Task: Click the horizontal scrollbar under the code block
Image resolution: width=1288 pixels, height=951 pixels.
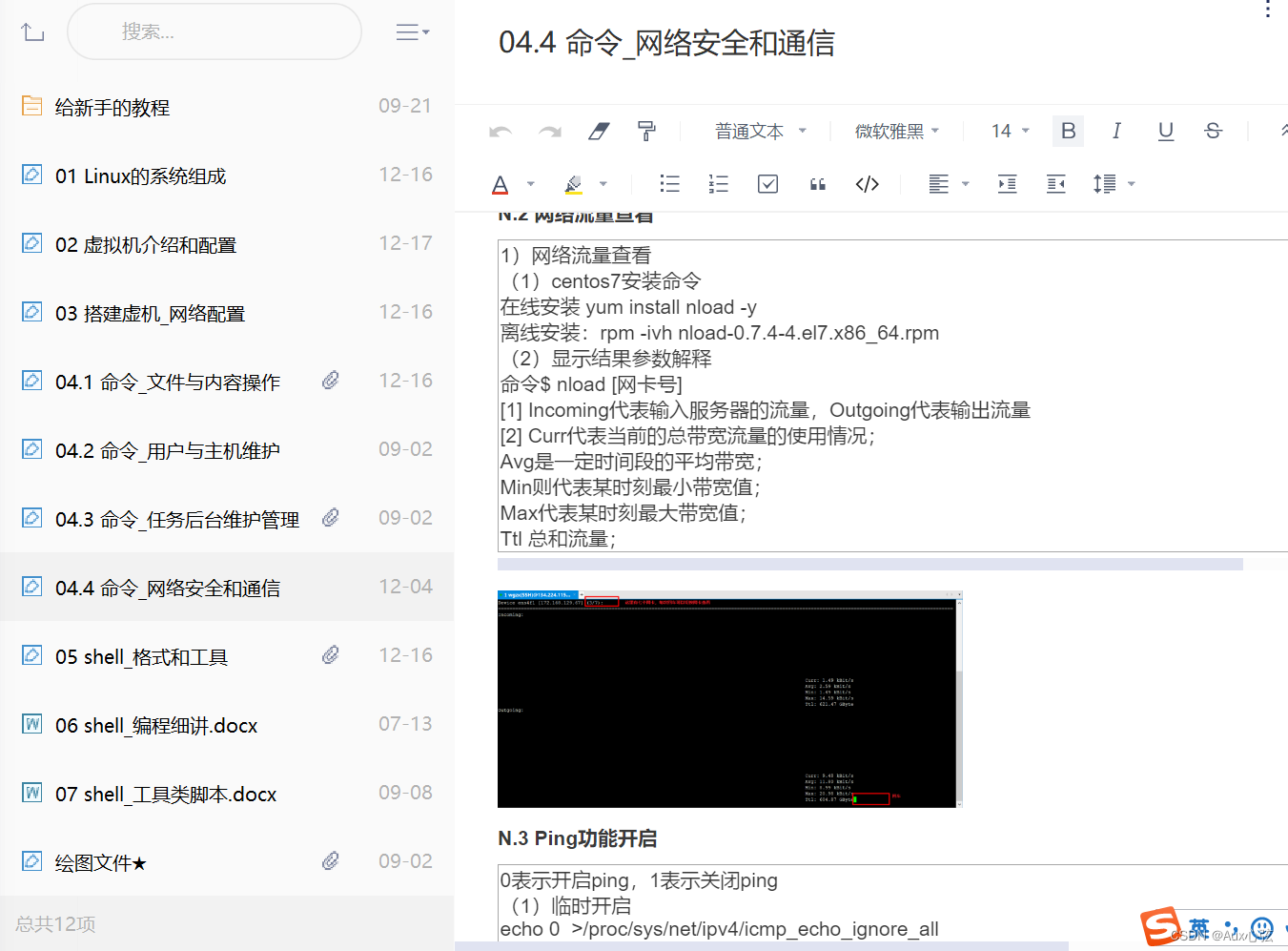Action: click(870, 565)
